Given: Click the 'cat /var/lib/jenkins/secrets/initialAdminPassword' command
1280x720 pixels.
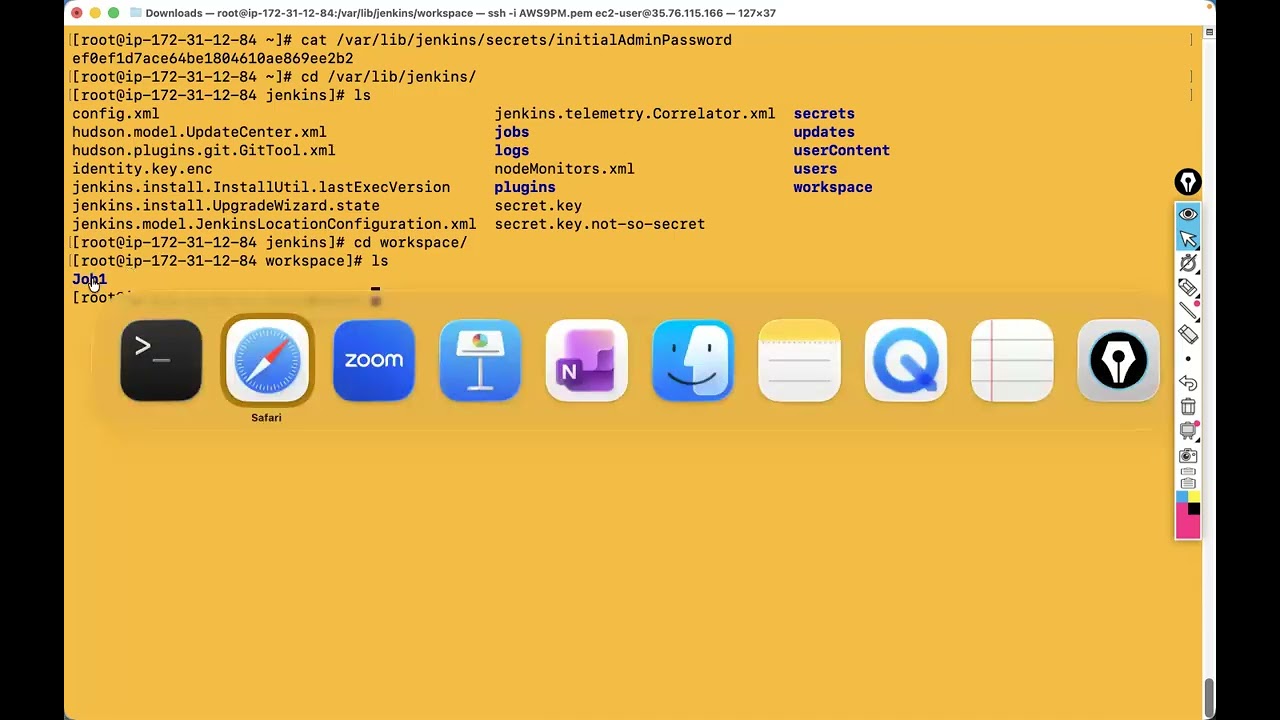Looking at the screenshot, I should click(516, 40).
